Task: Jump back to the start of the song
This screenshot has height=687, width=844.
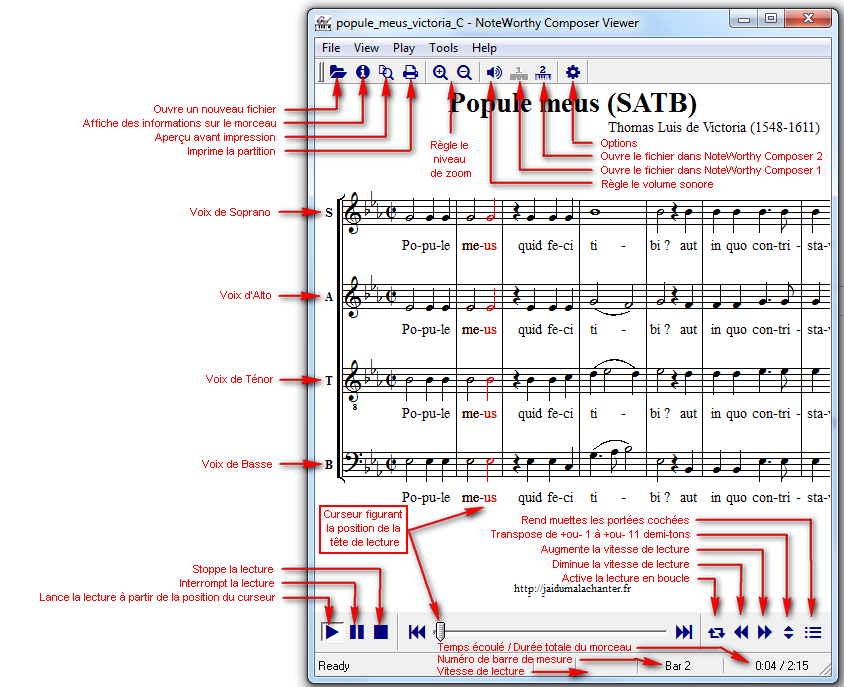Action: tap(417, 632)
